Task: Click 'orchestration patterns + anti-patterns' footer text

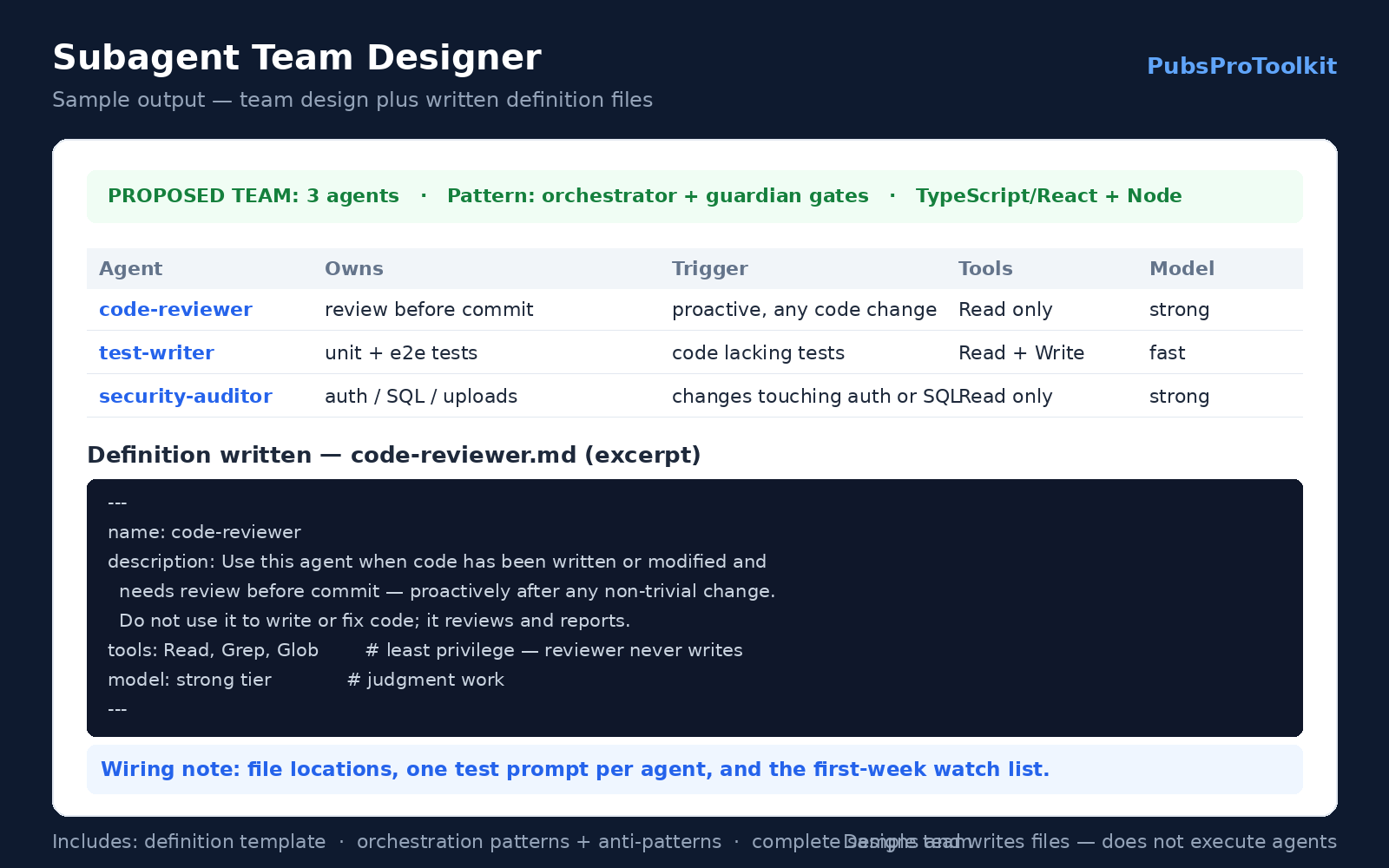Action: tap(538, 842)
